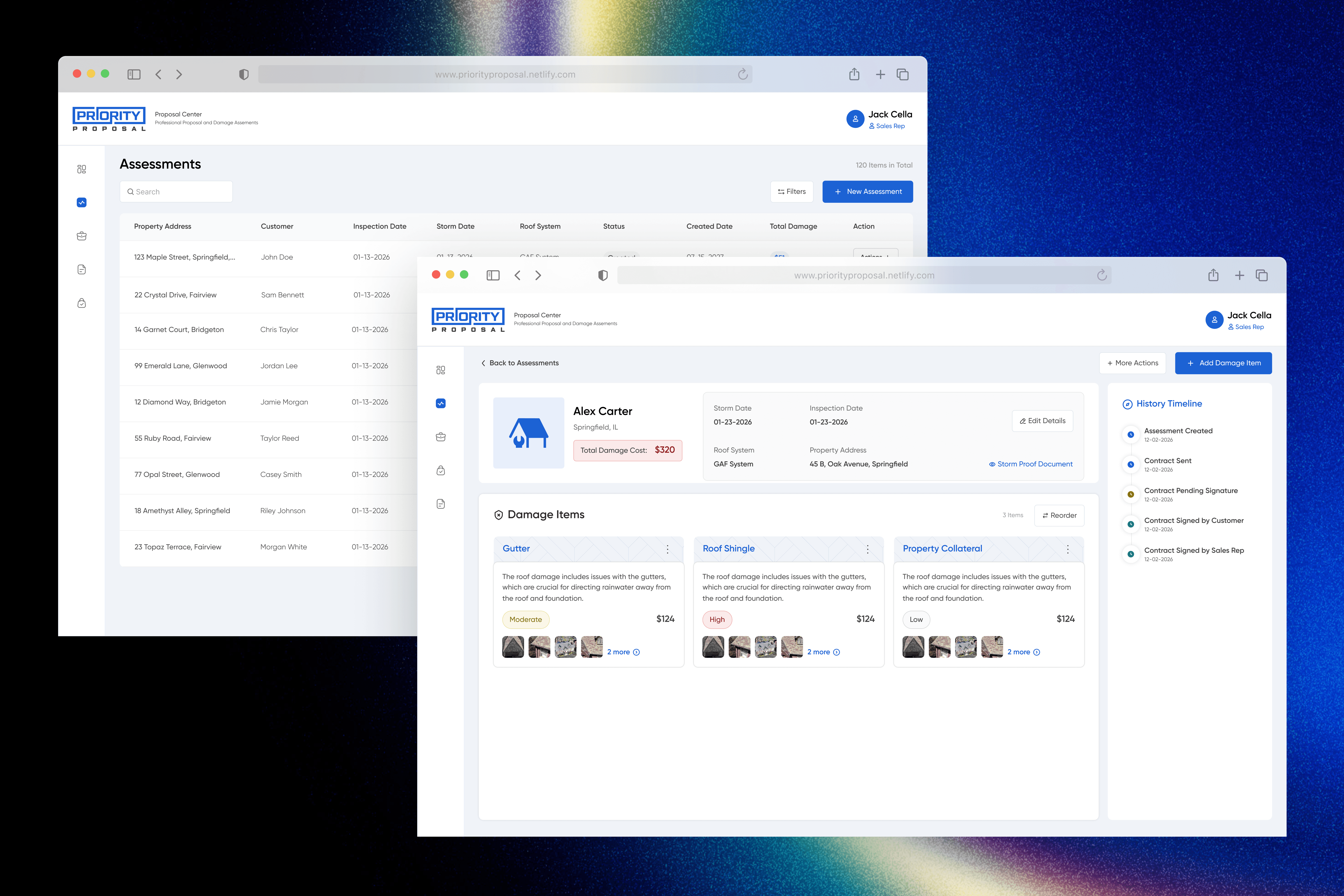This screenshot has width=1344, height=896.
Task: Click dashboard grid icon in front sidebar
Action: [x=441, y=370]
